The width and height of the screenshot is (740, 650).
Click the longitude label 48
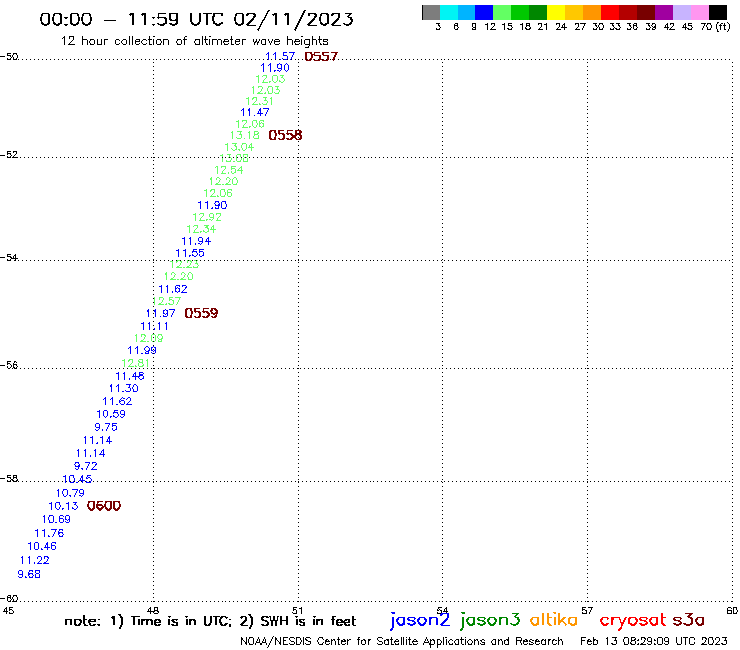pos(153,610)
